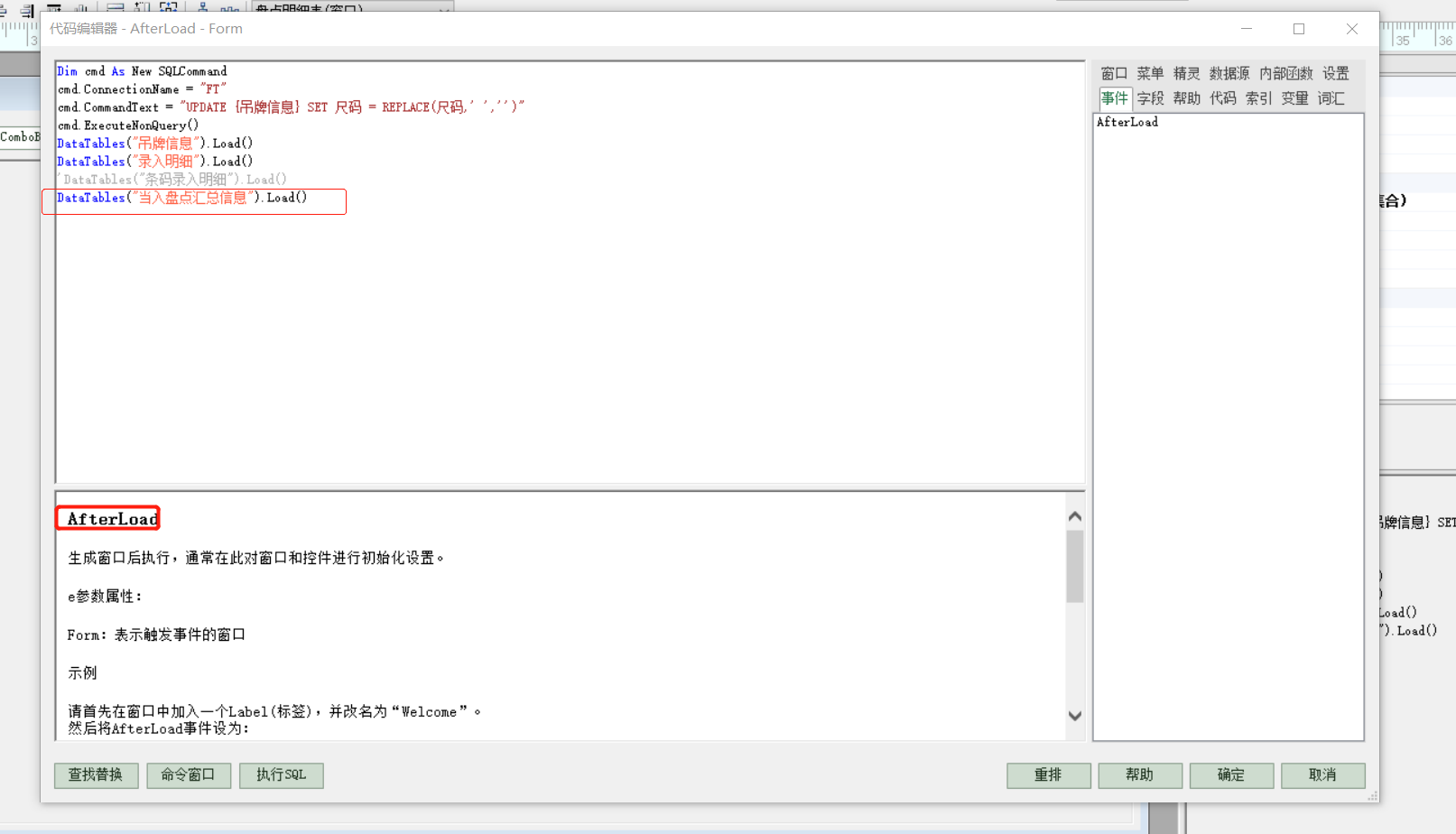Open the 设置 tab
The width and height of the screenshot is (1456, 834).
(1335, 73)
